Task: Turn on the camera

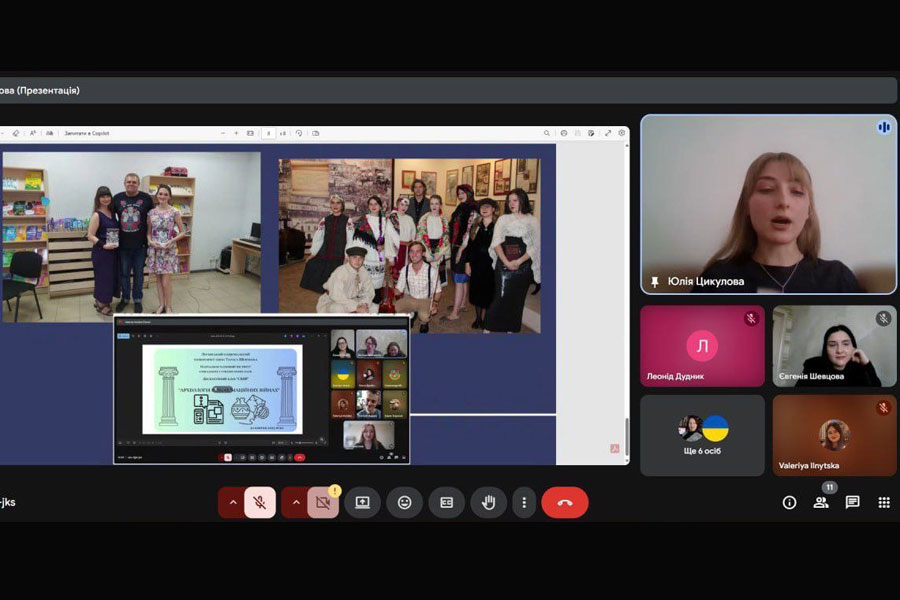Action: click(x=323, y=502)
